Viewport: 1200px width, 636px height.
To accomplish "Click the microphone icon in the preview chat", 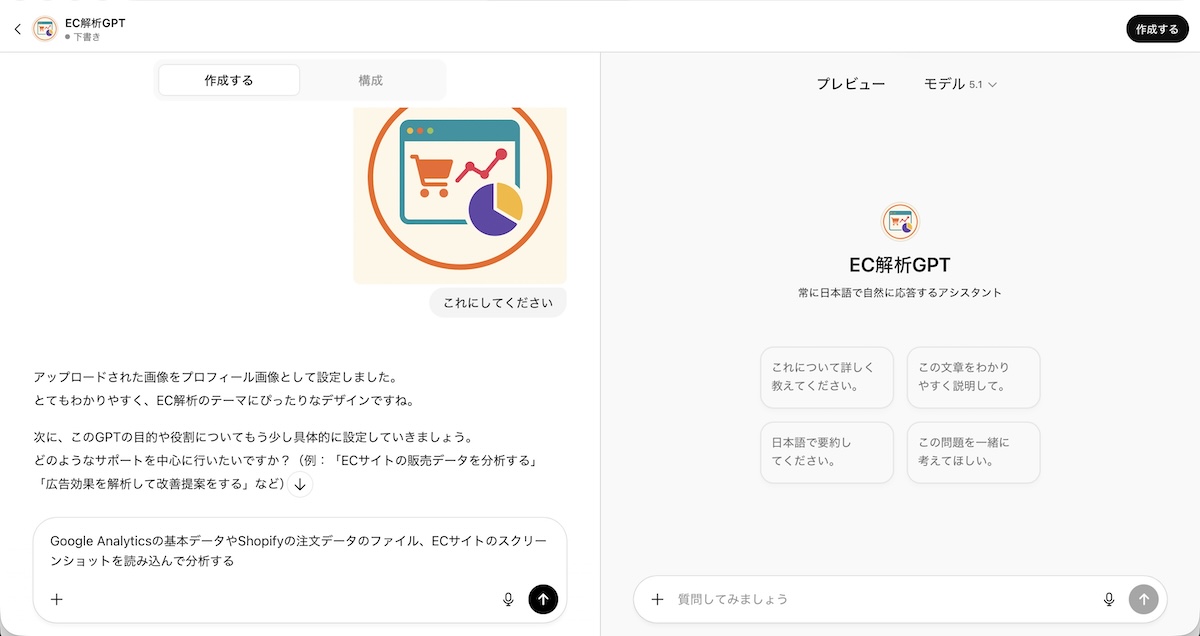I will (x=1109, y=599).
